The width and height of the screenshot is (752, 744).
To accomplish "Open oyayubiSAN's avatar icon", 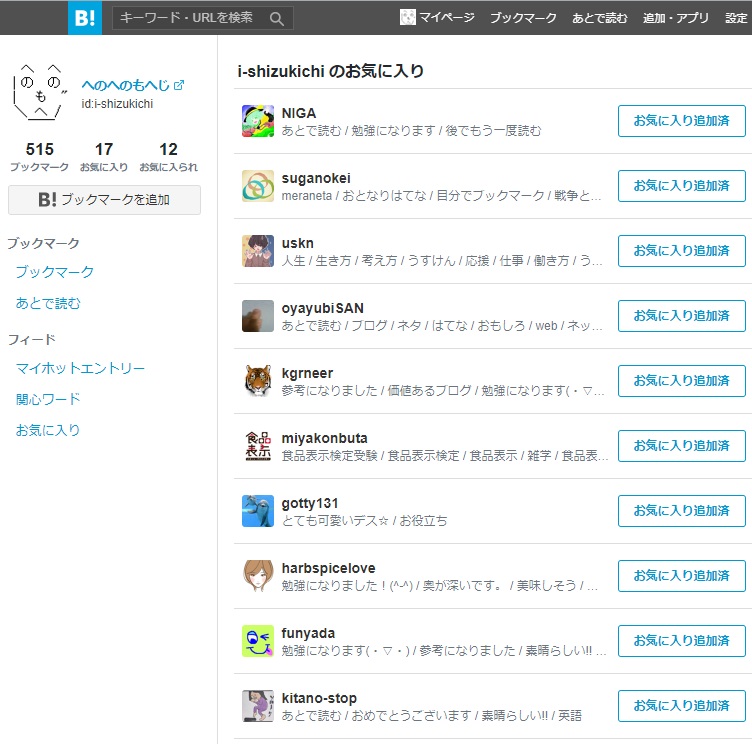I will coord(258,316).
